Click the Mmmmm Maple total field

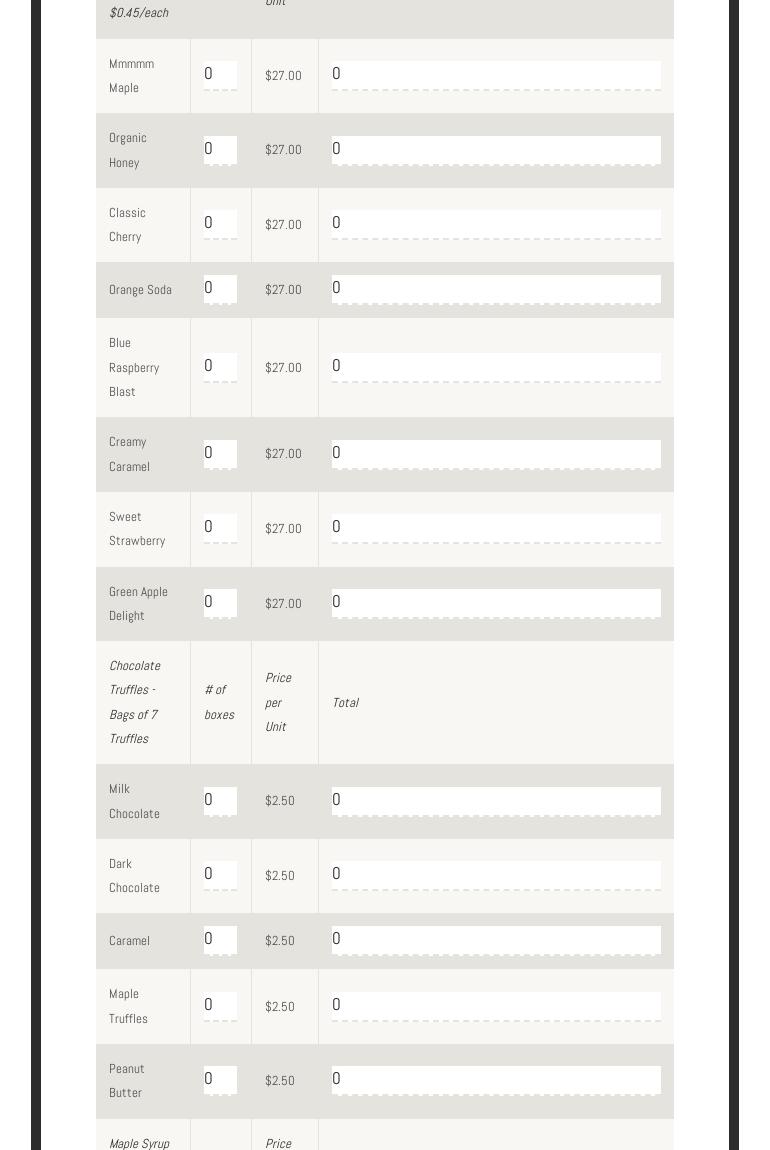[496, 75]
